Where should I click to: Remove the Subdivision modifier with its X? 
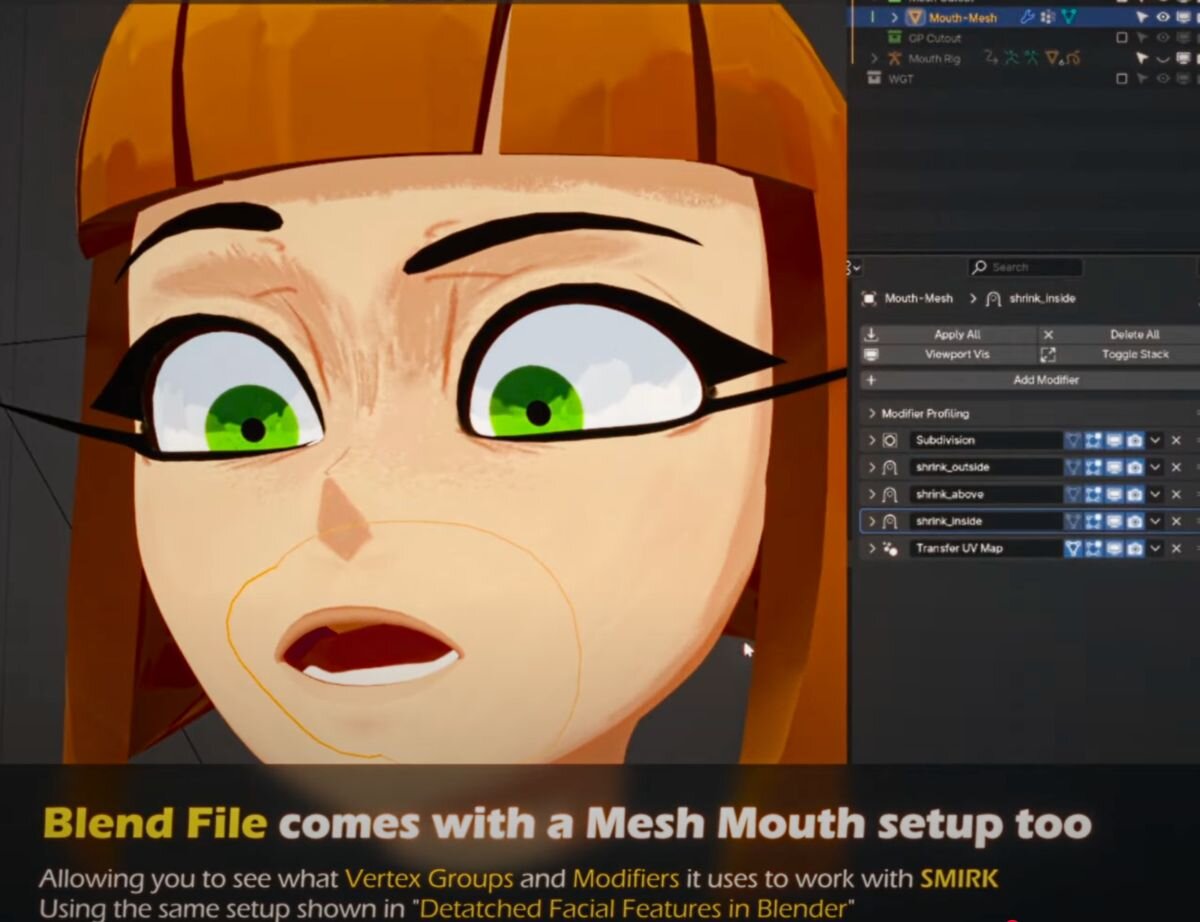coord(1176,440)
